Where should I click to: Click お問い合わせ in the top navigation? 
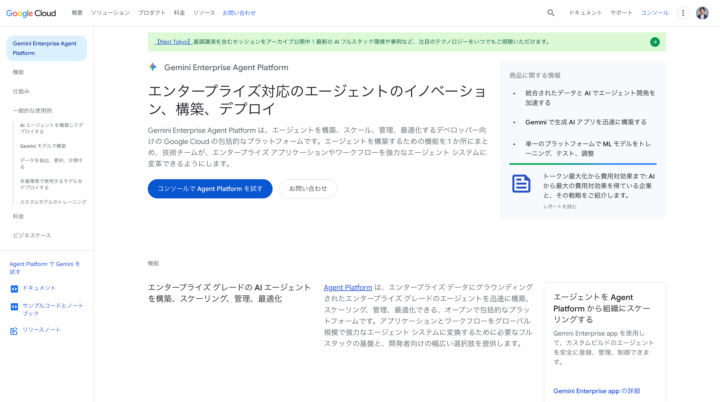click(239, 13)
